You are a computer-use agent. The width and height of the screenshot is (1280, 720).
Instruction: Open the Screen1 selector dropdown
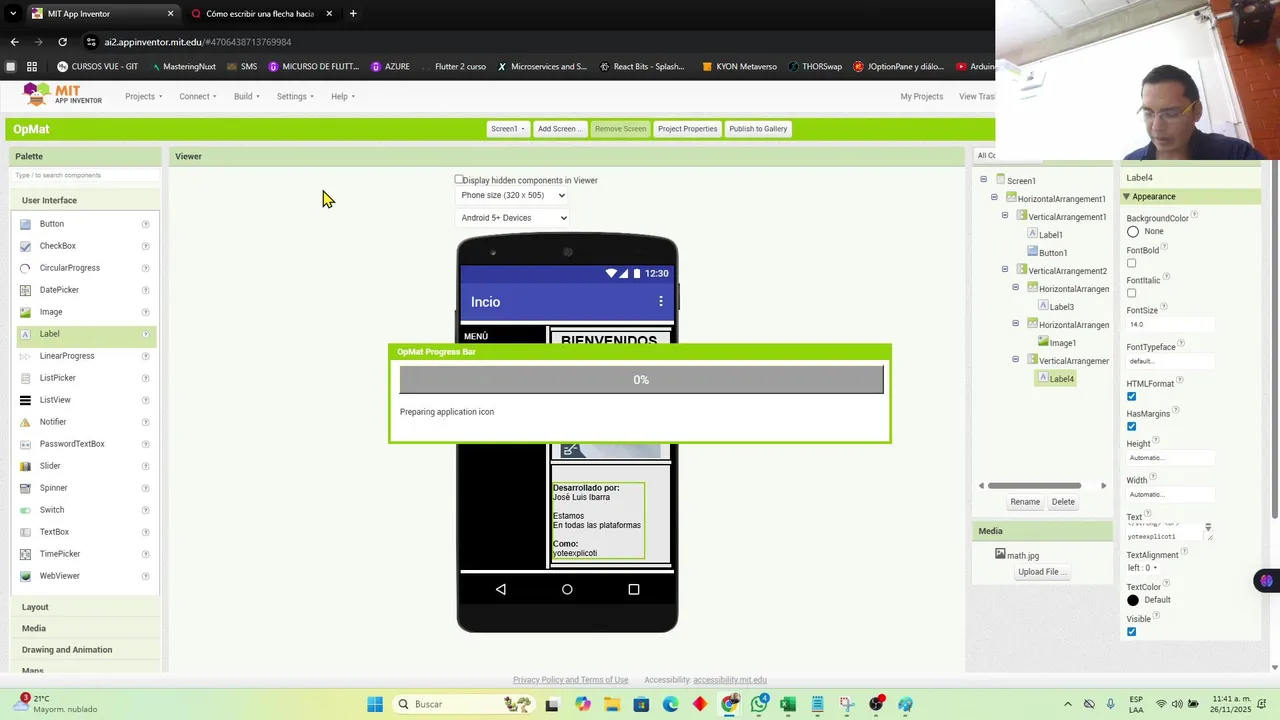coord(508,129)
